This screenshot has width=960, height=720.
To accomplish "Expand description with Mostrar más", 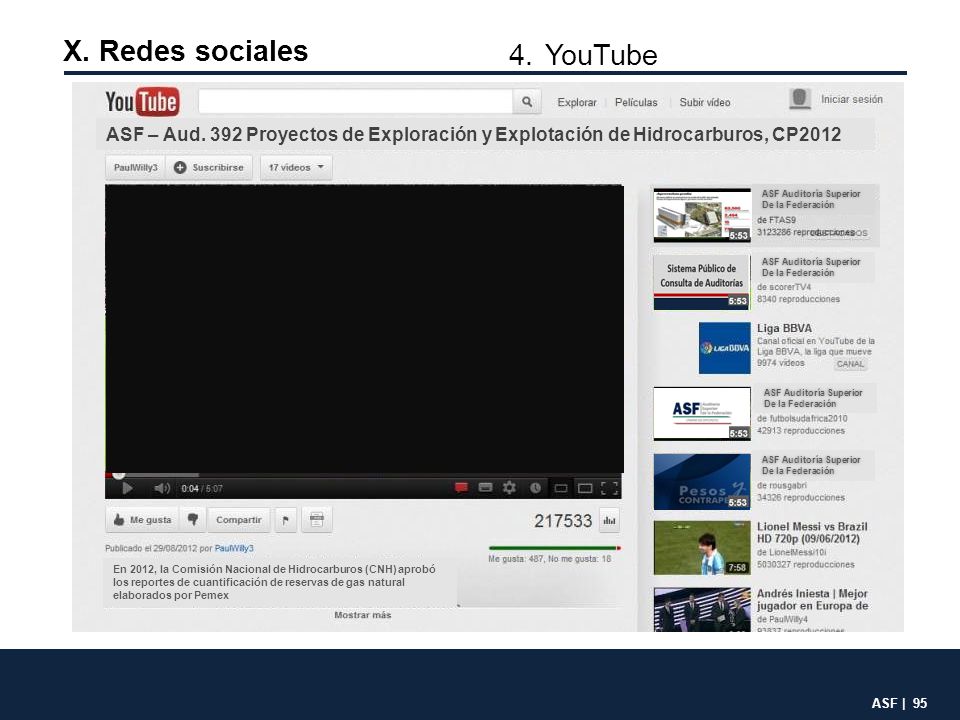I will 362,615.
